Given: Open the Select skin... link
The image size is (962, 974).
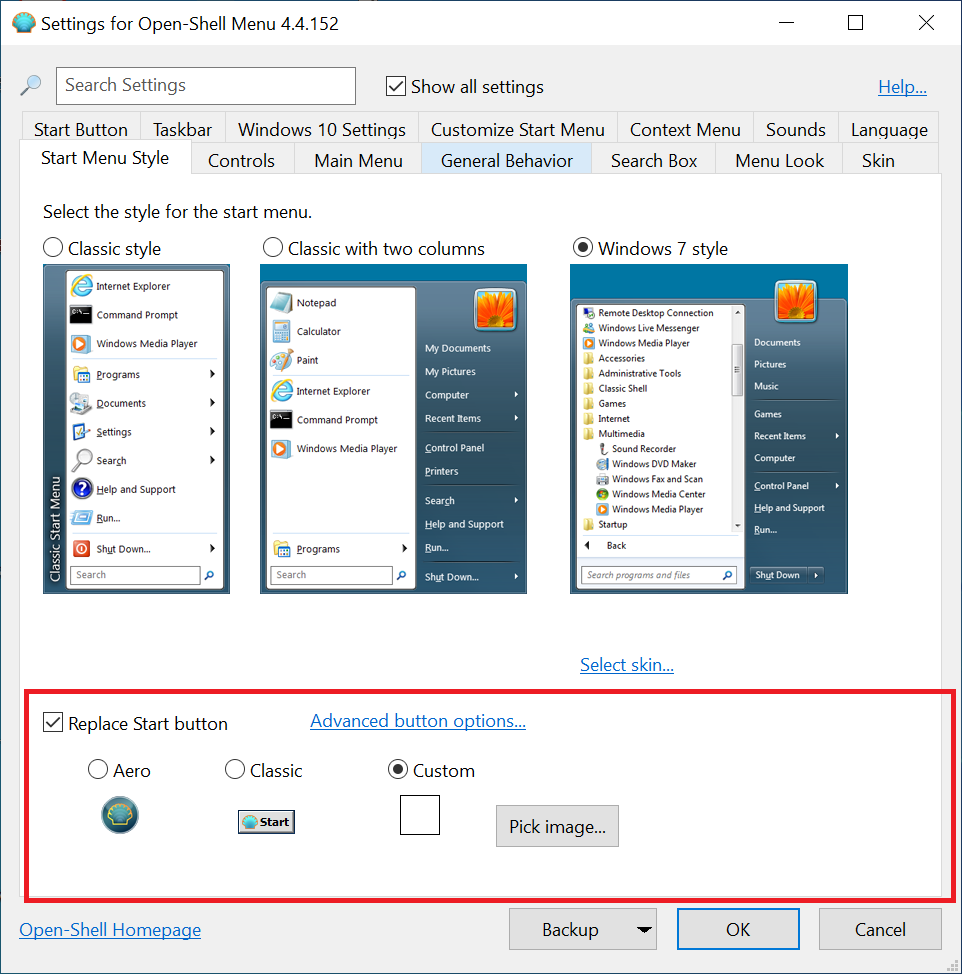Looking at the screenshot, I should pyautogui.click(x=627, y=665).
